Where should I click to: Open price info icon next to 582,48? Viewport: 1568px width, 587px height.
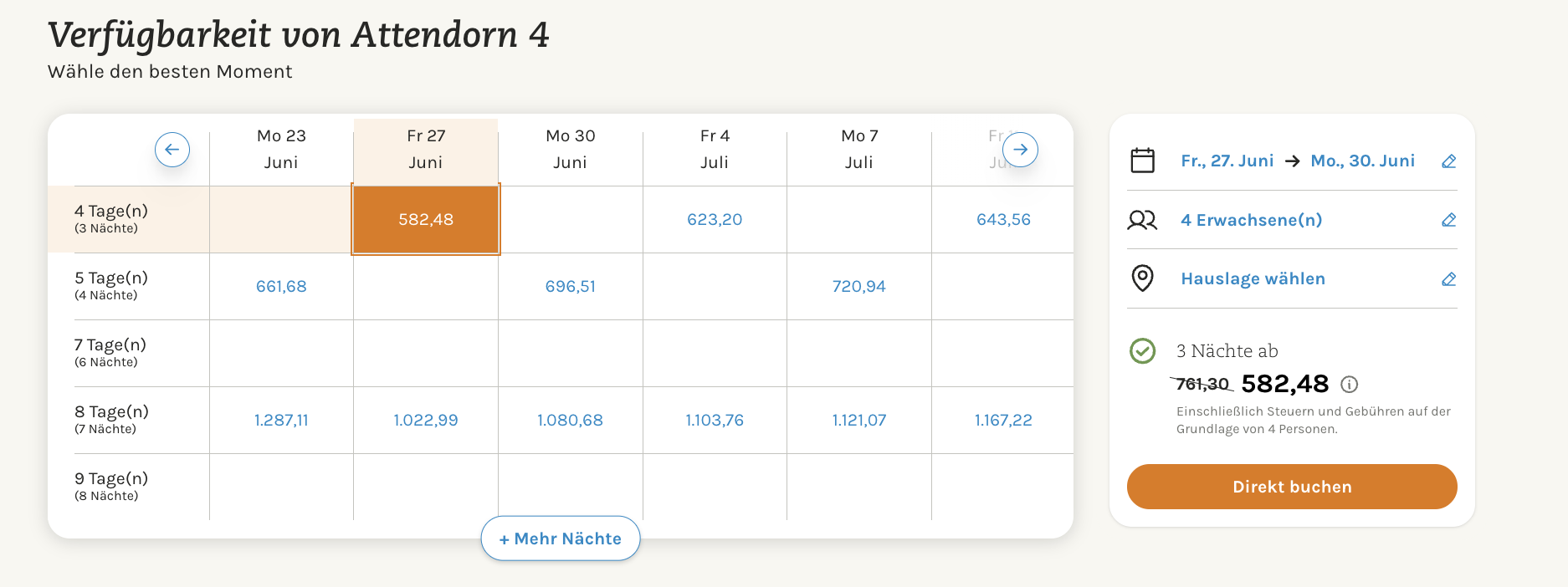click(x=1349, y=385)
